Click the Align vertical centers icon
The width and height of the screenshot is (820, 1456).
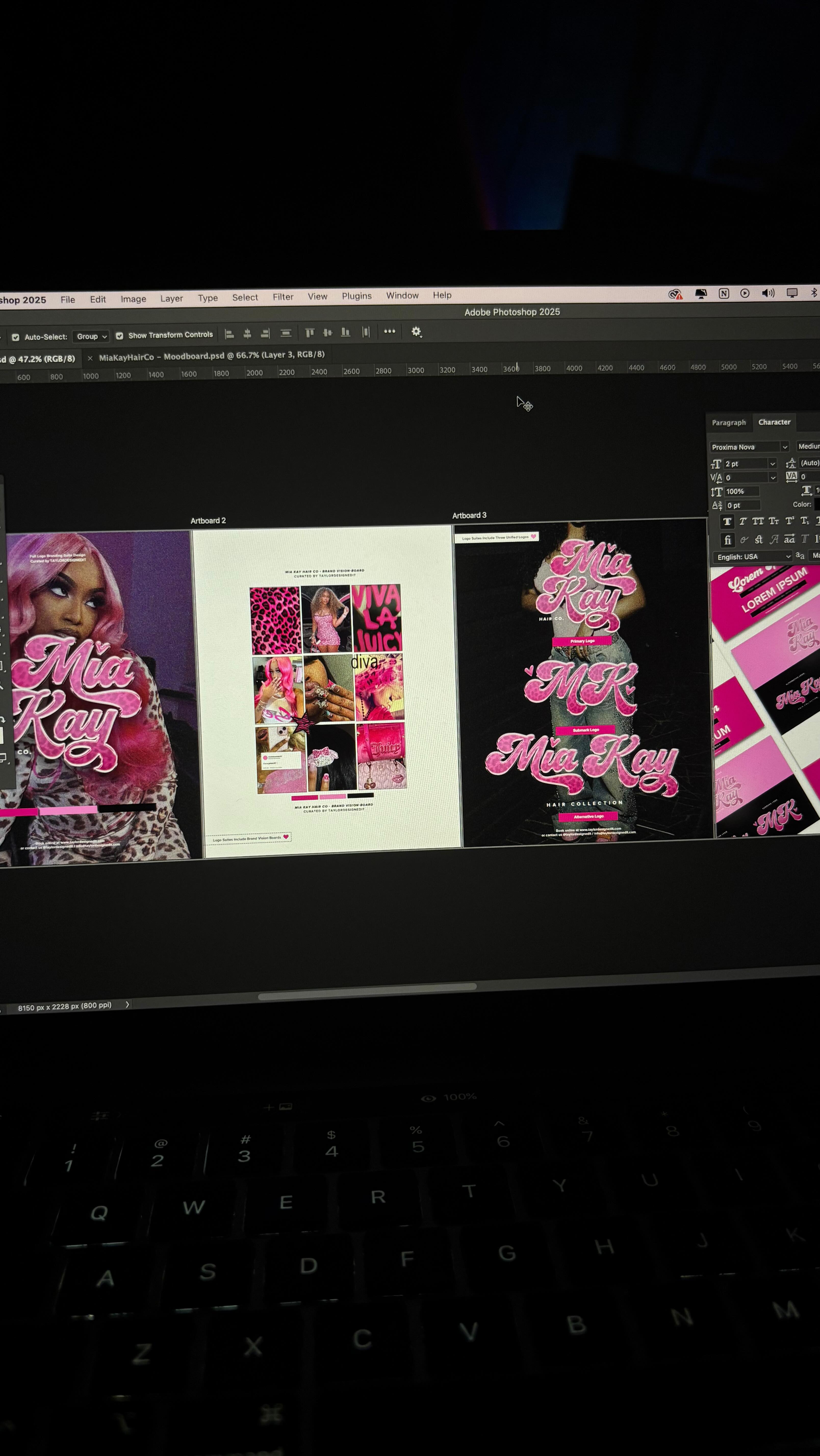pos(327,333)
